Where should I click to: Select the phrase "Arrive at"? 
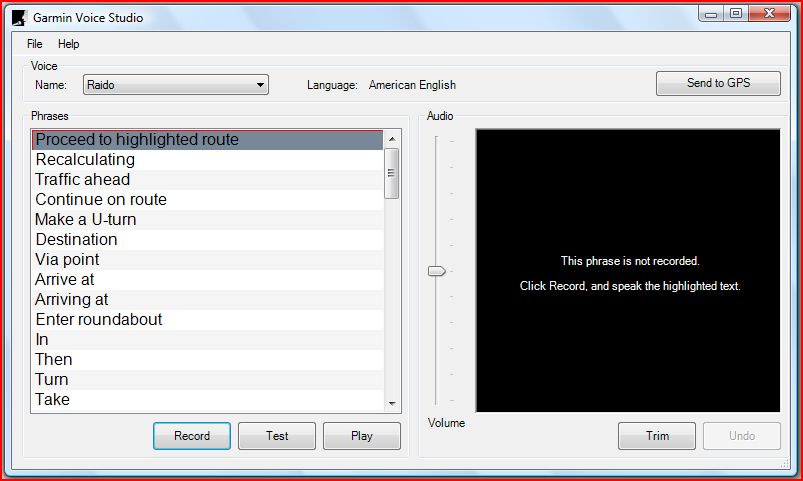pyautogui.click(x=207, y=280)
